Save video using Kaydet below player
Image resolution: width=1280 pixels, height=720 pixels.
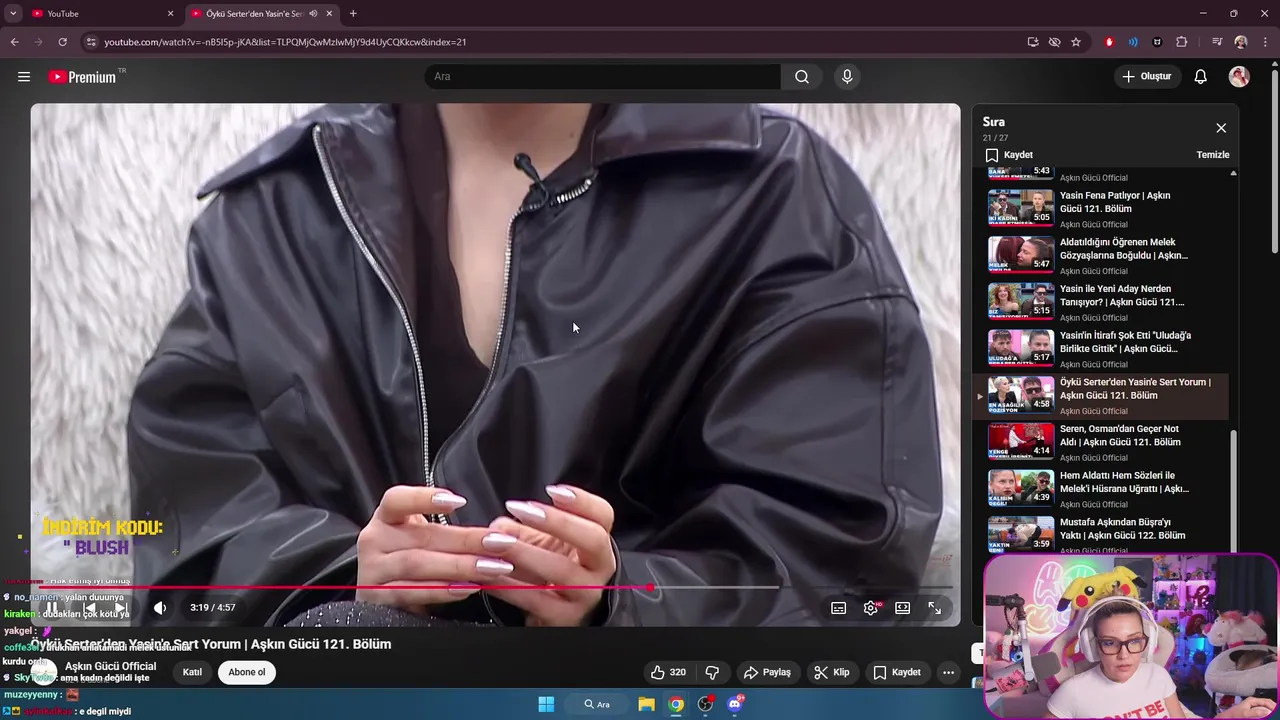(897, 672)
